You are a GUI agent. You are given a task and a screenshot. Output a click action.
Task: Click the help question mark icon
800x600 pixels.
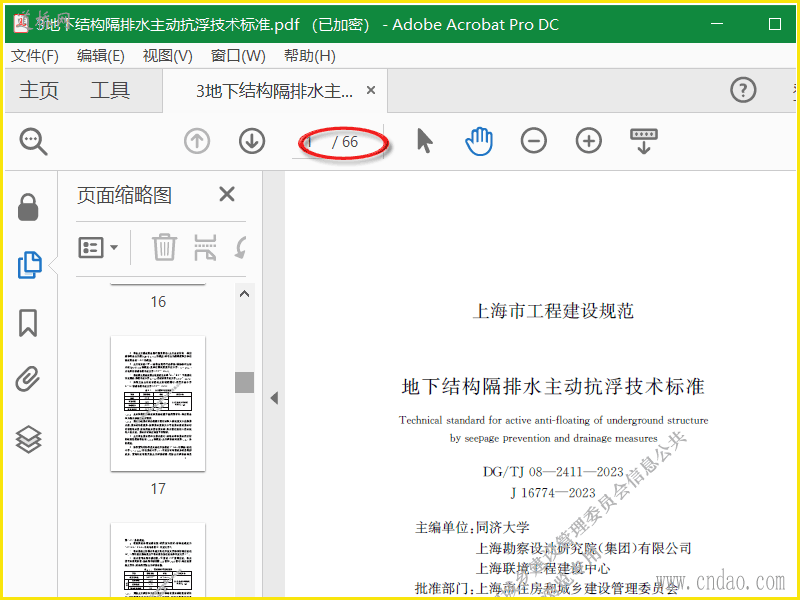point(743,90)
